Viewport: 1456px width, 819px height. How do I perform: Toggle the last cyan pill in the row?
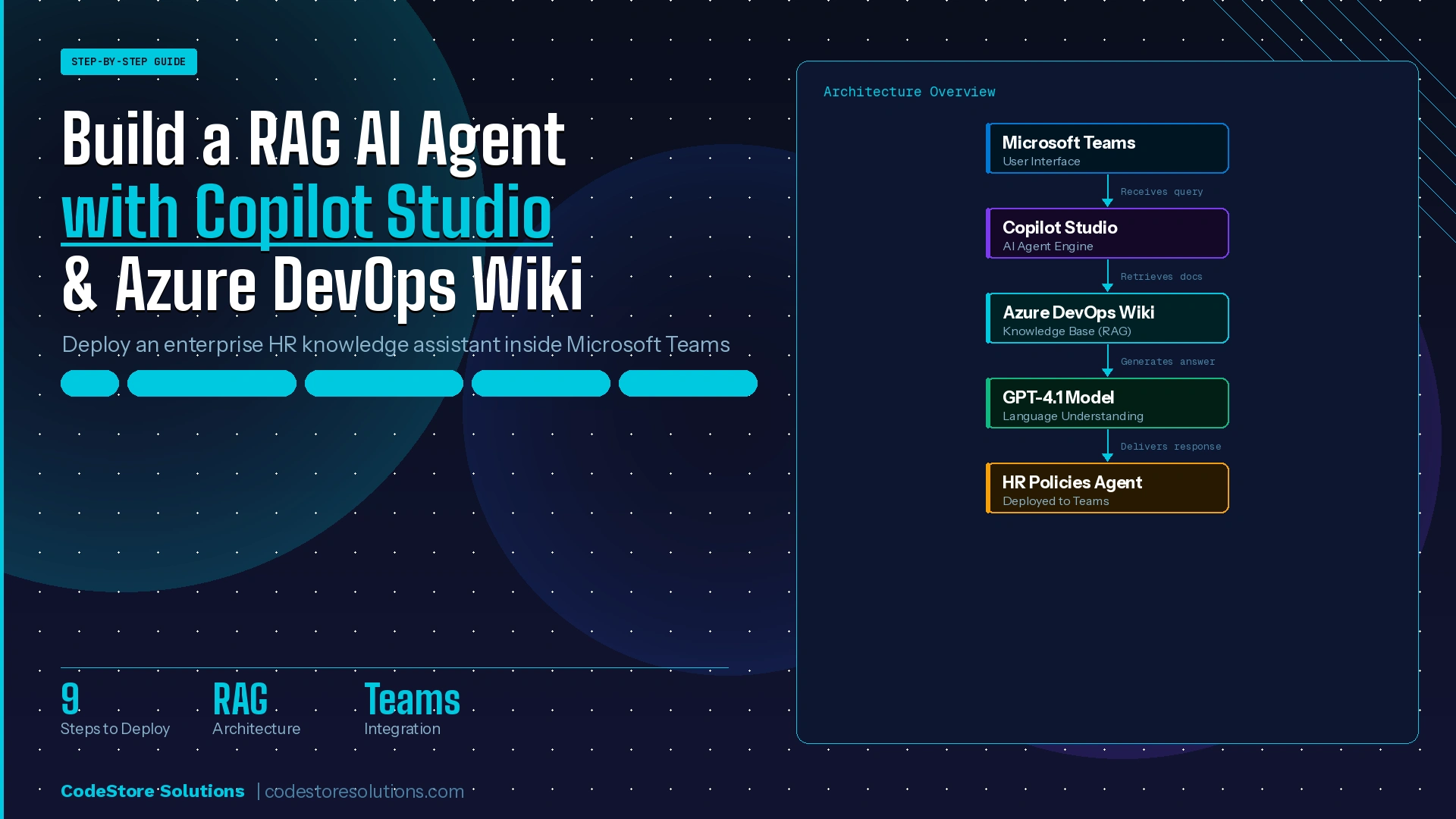[688, 383]
